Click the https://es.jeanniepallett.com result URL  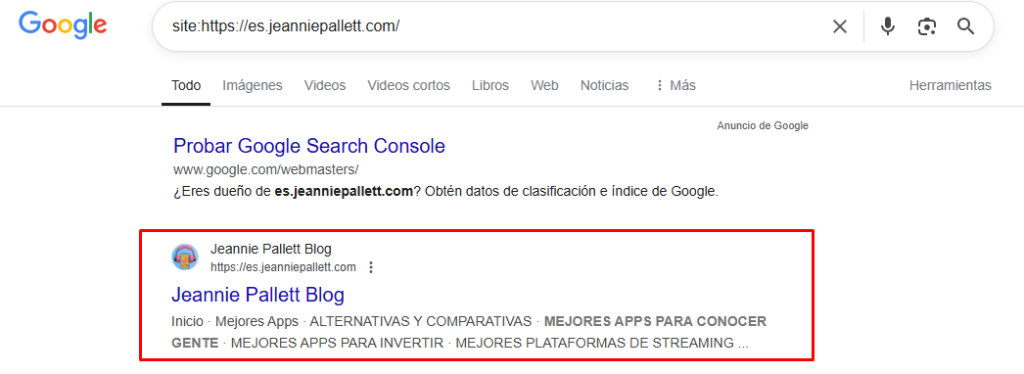283,267
